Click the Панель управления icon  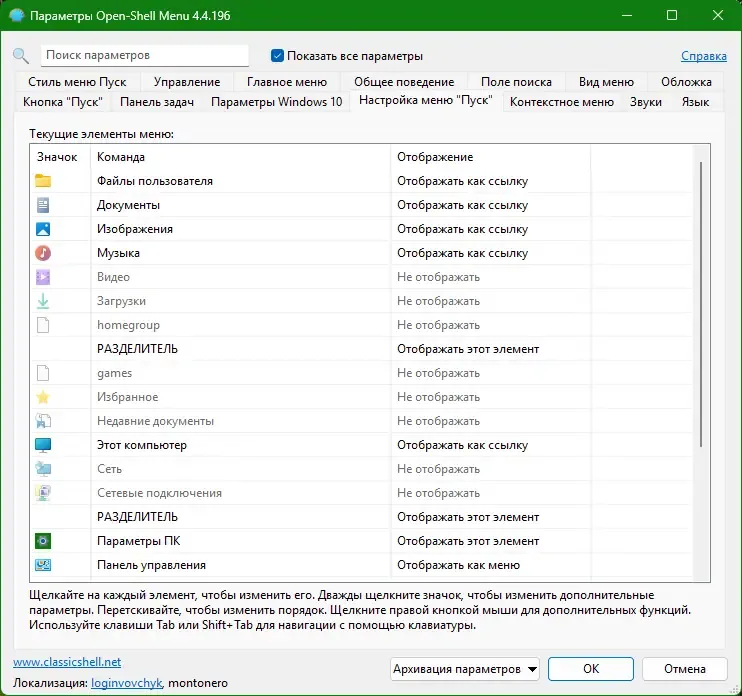[43, 564]
